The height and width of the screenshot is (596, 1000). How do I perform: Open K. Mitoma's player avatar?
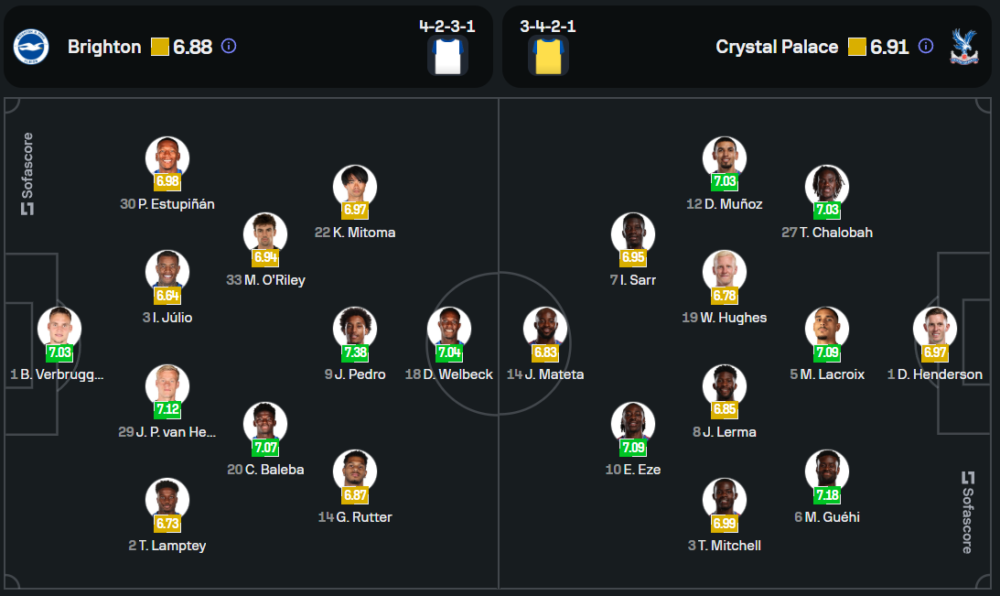(355, 186)
